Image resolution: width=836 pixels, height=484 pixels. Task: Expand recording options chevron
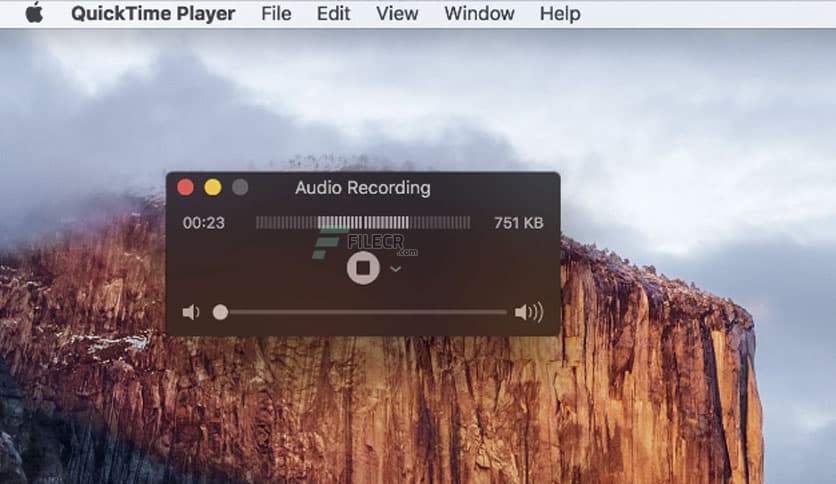pyautogui.click(x=396, y=269)
